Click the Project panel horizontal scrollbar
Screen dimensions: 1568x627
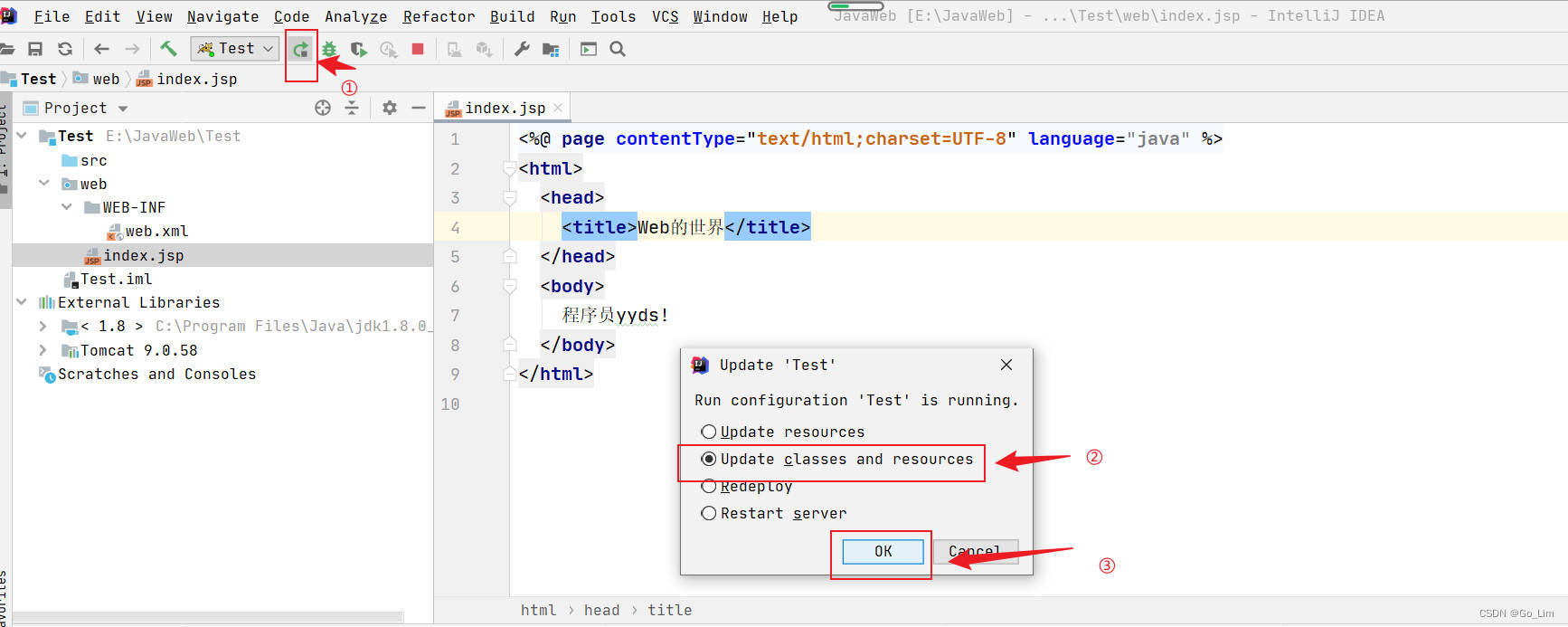coord(208,617)
